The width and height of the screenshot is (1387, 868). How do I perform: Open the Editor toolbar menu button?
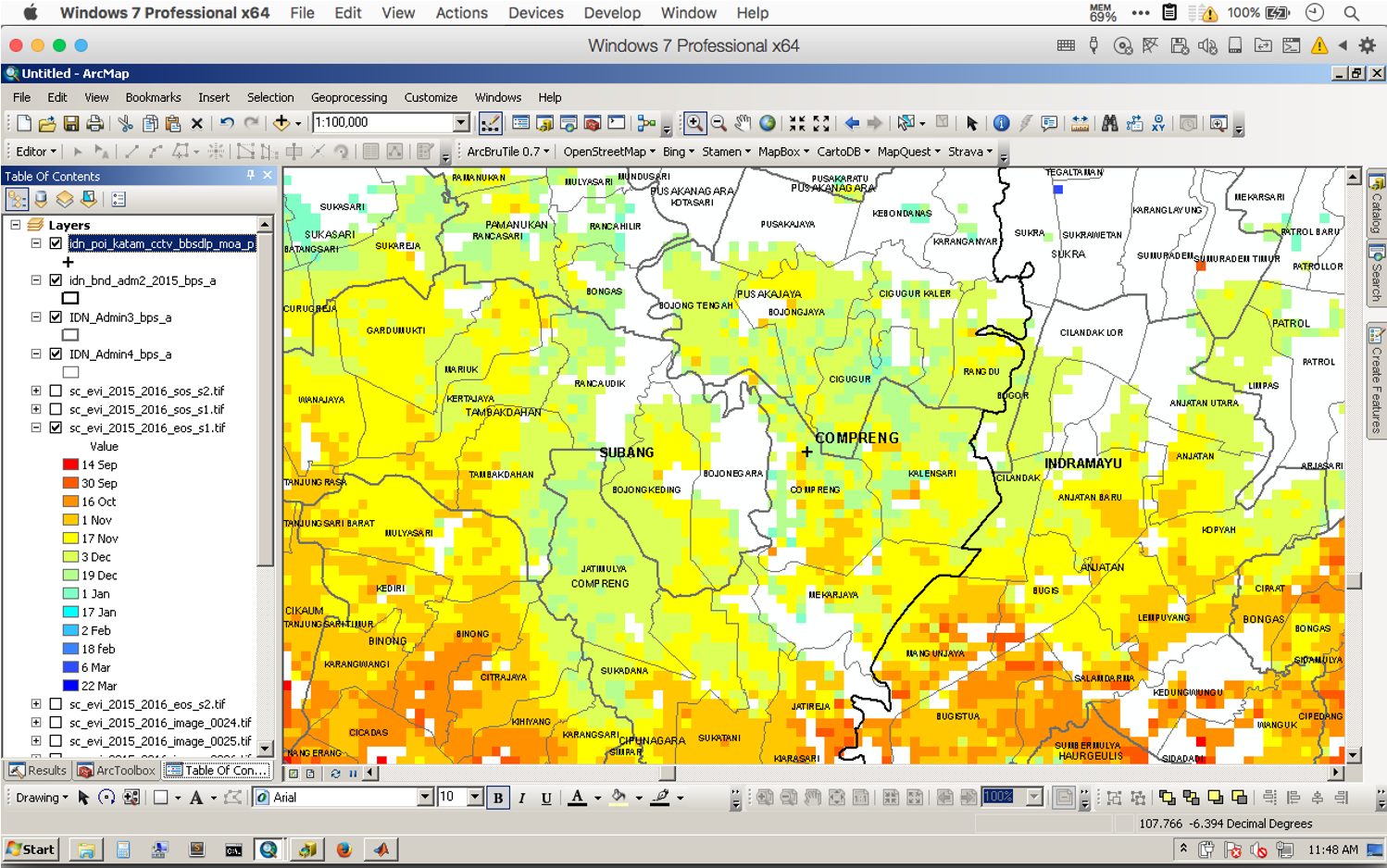click(x=36, y=152)
